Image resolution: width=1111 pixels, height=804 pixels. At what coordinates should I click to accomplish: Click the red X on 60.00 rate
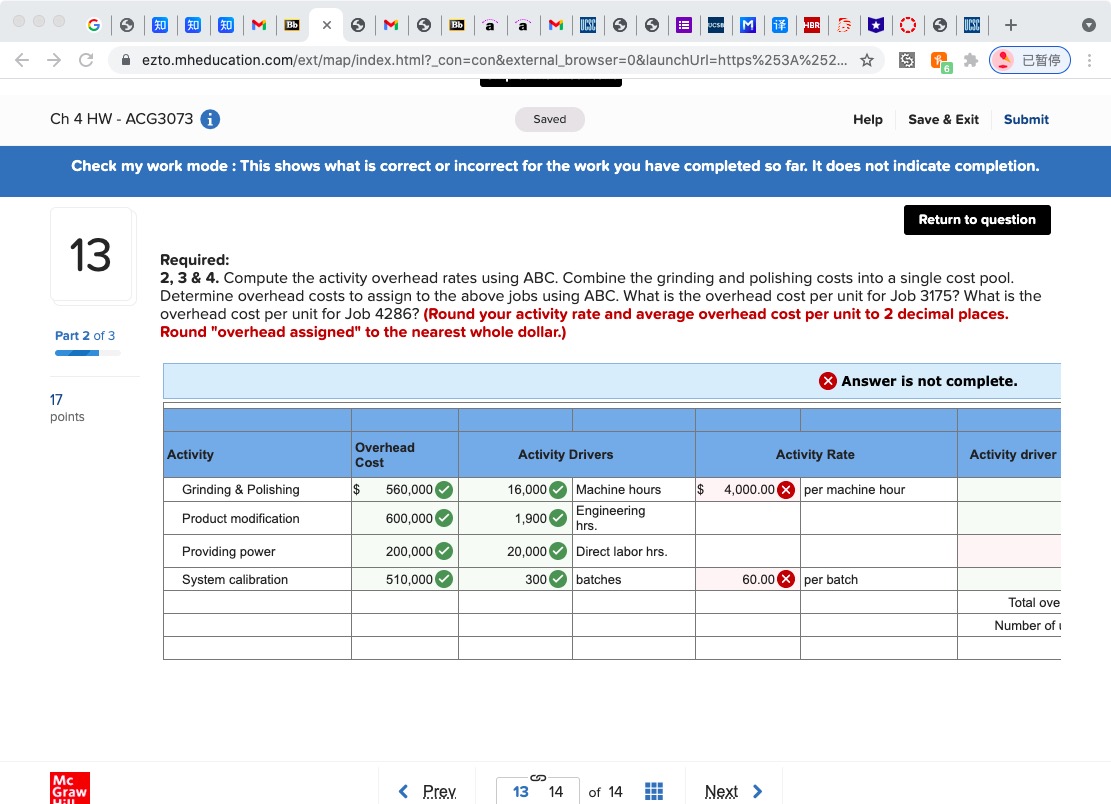click(x=786, y=579)
